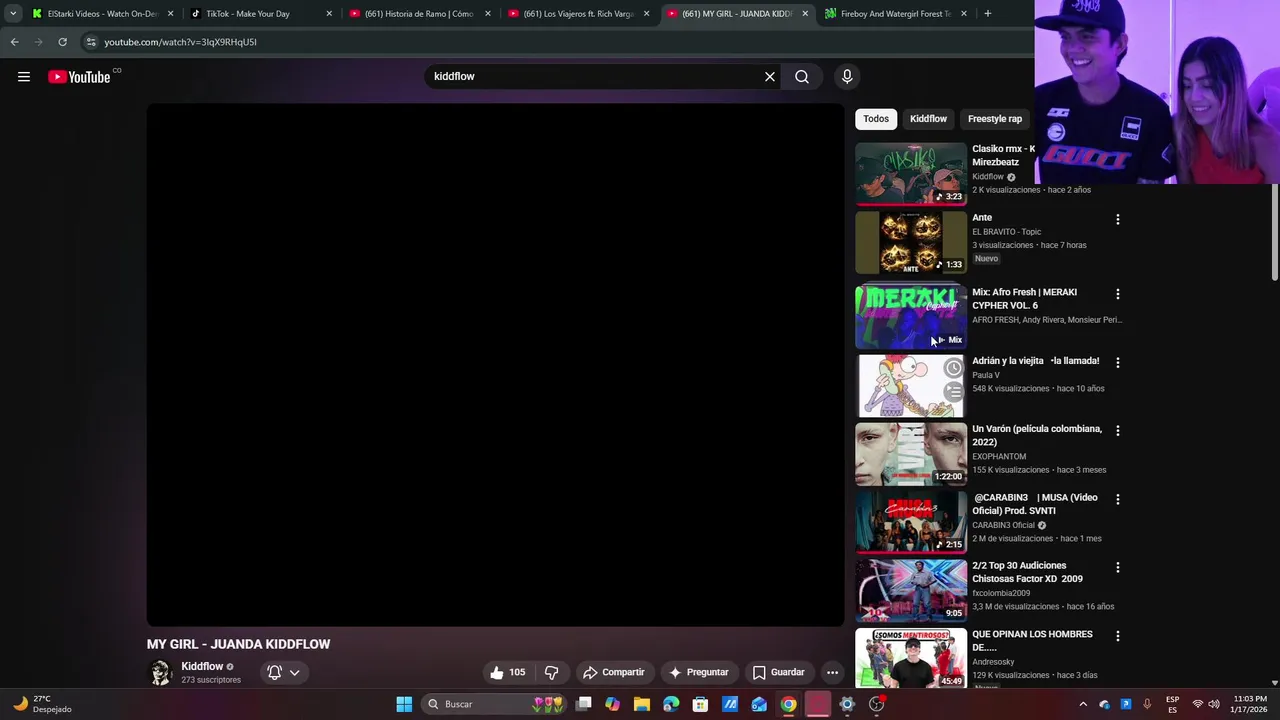Select the Freestyle rap filter chip
1280x720 pixels.
coord(995,119)
